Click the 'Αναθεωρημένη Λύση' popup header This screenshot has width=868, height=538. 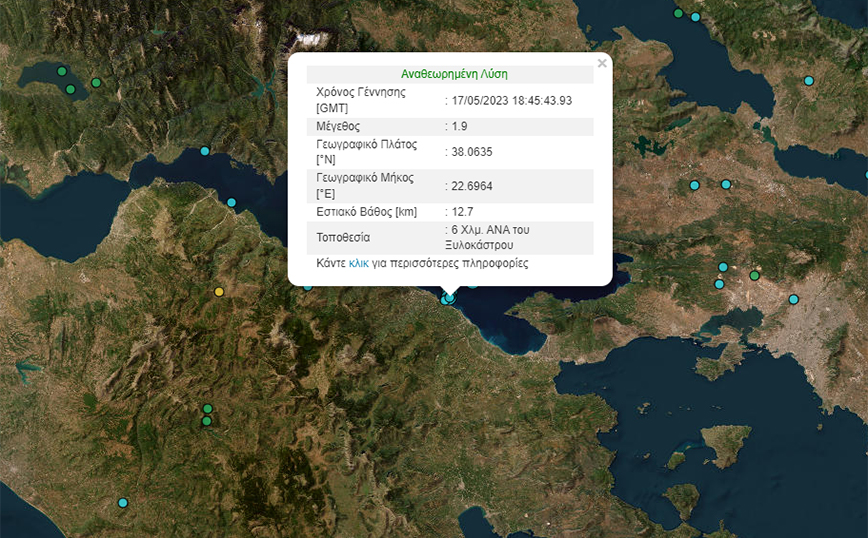pos(450,74)
